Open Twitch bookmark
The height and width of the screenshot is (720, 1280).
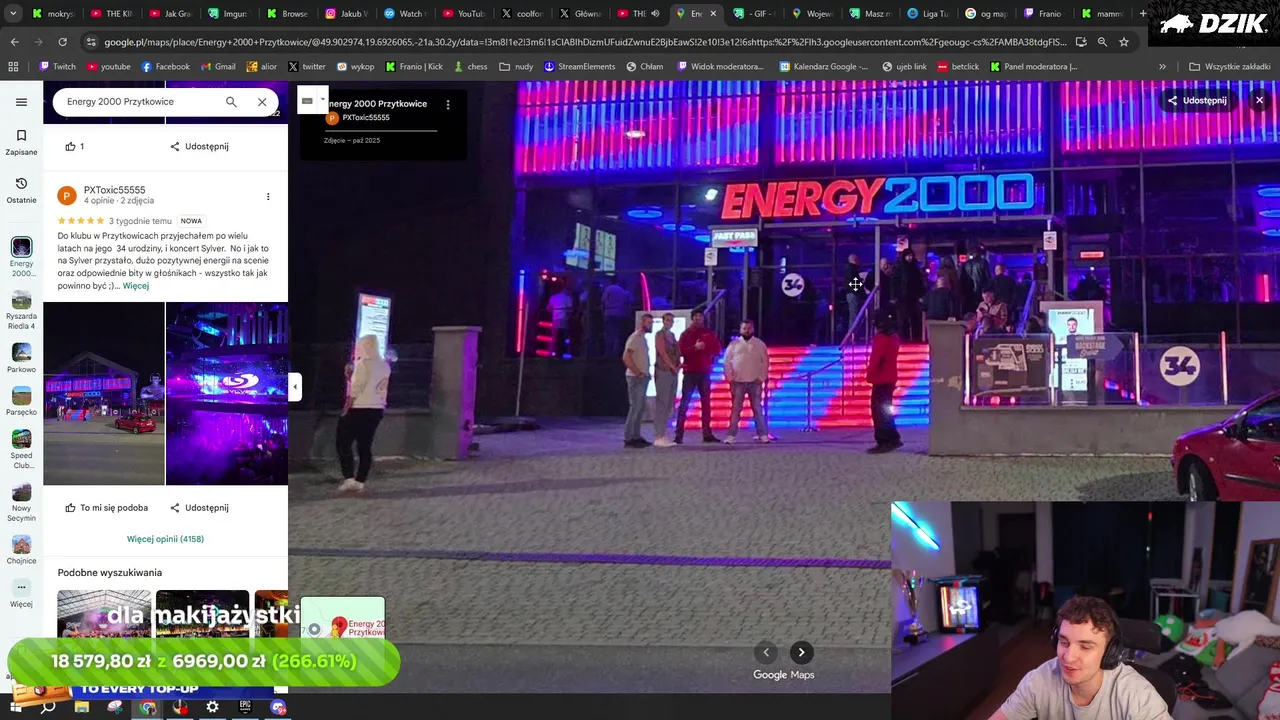(57, 67)
